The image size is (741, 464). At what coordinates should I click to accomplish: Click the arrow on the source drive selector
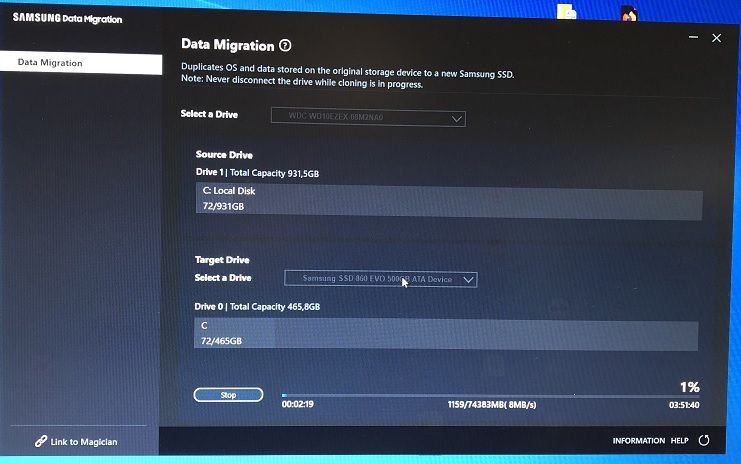(x=456, y=118)
